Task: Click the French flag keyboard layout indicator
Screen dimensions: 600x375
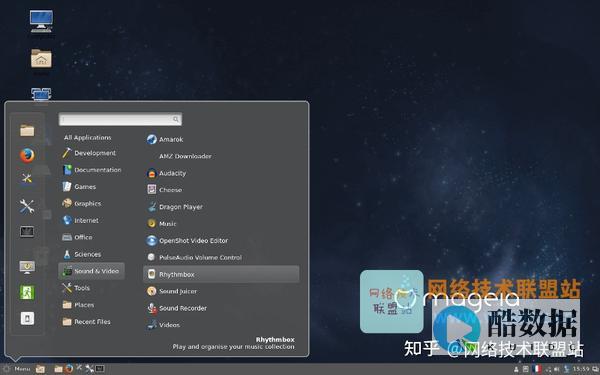Action: click(x=536, y=369)
